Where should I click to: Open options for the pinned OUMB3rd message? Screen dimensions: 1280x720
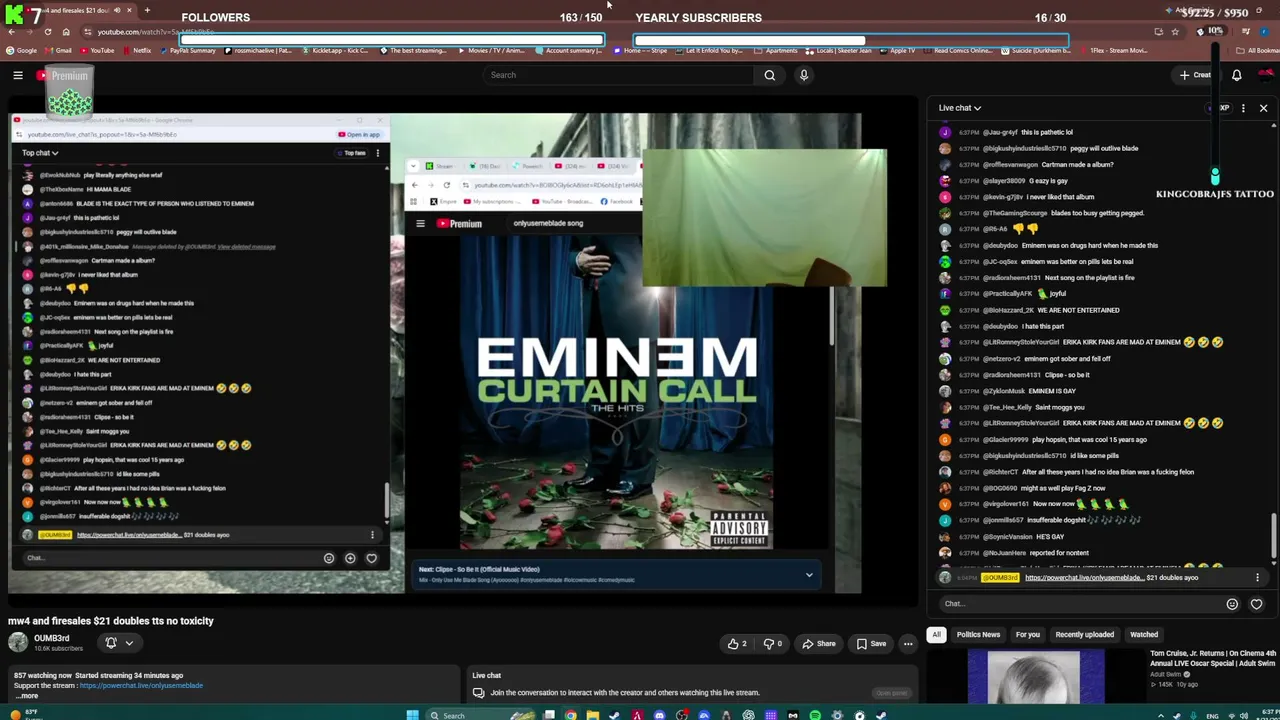1257,577
